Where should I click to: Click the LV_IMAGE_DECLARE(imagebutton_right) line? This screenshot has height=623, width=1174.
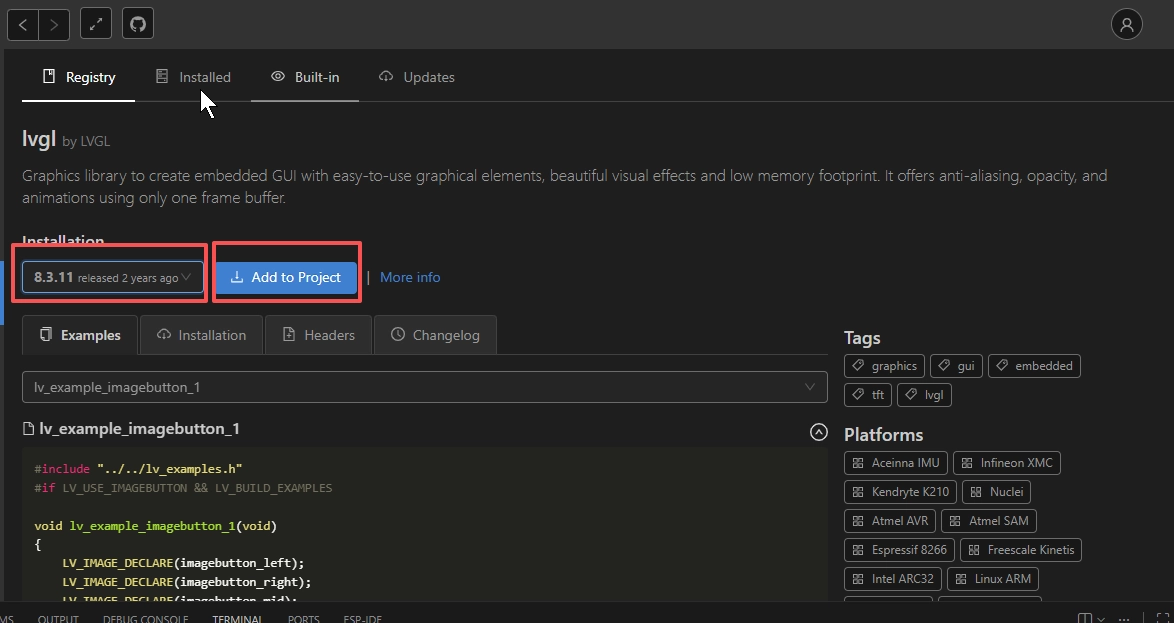point(186,582)
